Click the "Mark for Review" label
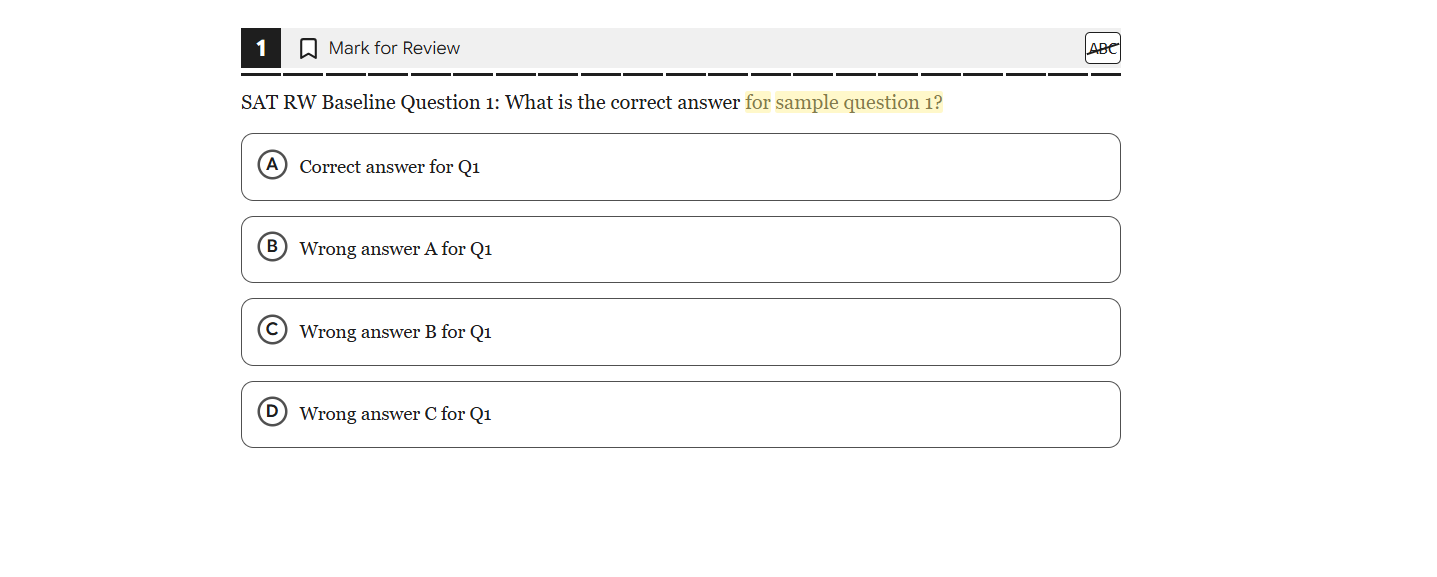Viewport: 1437px width, 577px height. pyautogui.click(x=394, y=48)
